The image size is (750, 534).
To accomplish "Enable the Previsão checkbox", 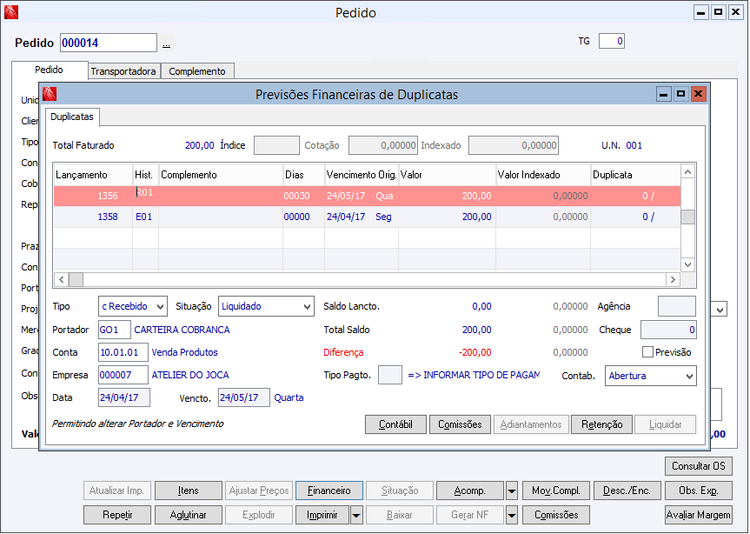I will click(x=648, y=352).
